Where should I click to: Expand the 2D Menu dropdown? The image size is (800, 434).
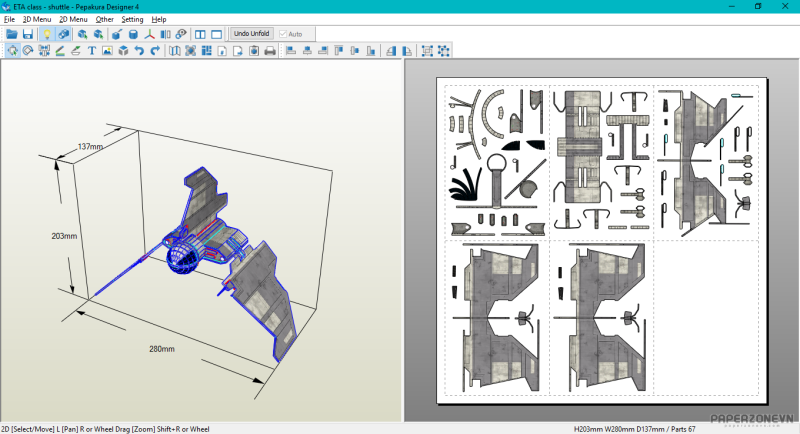(x=73, y=19)
